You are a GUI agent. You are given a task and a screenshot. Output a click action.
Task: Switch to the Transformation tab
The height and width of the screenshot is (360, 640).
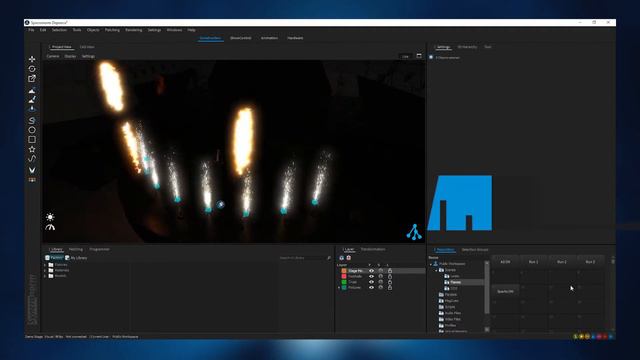373,249
